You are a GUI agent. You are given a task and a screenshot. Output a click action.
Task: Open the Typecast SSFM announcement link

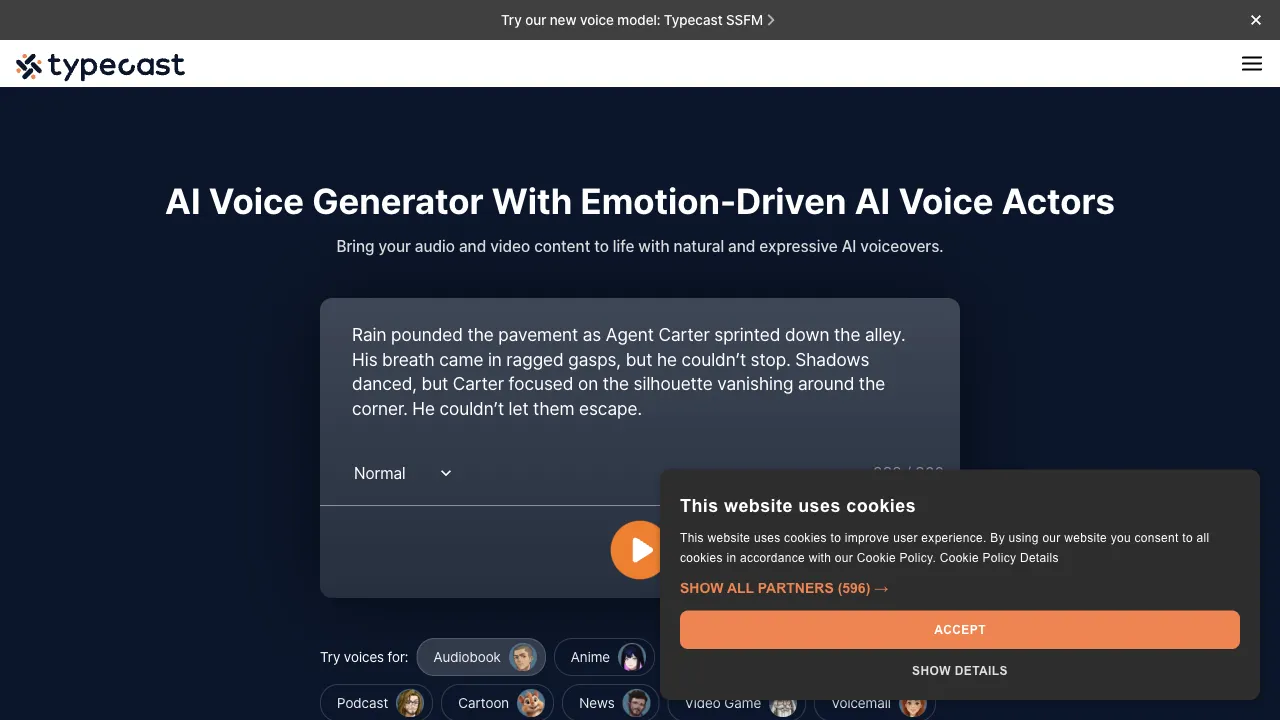pyautogui.click(x=638, y=20)
